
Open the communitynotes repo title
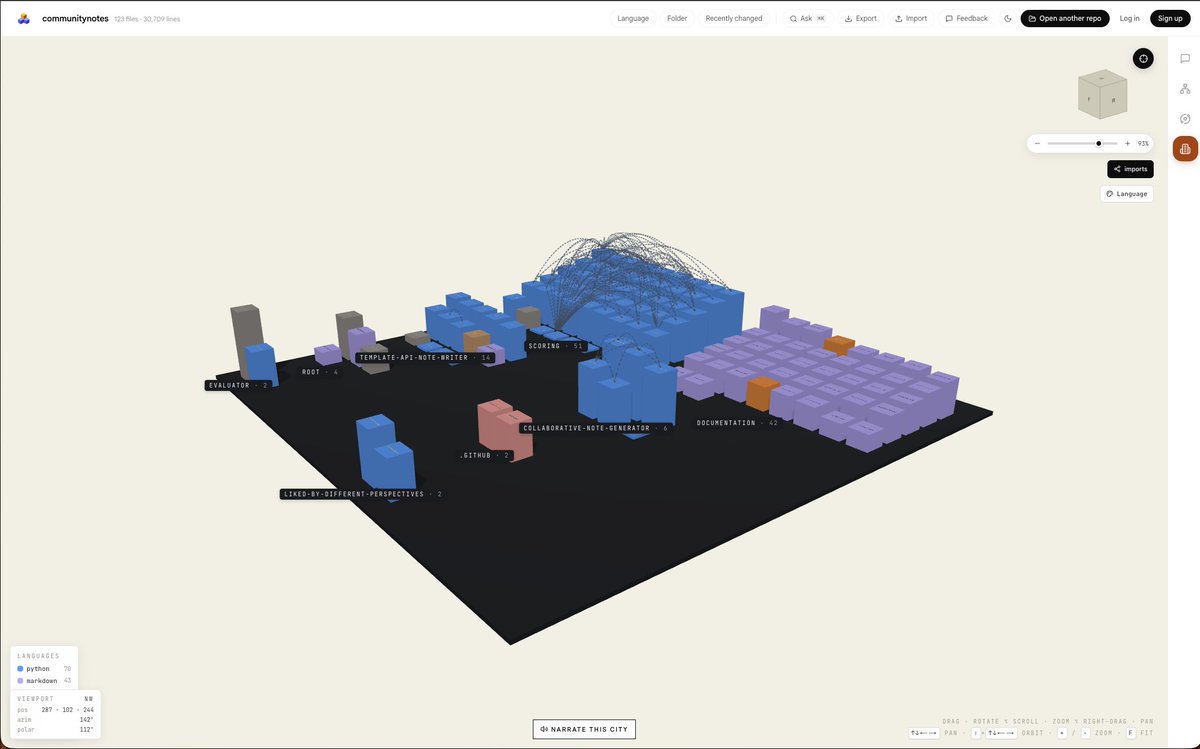76,18
